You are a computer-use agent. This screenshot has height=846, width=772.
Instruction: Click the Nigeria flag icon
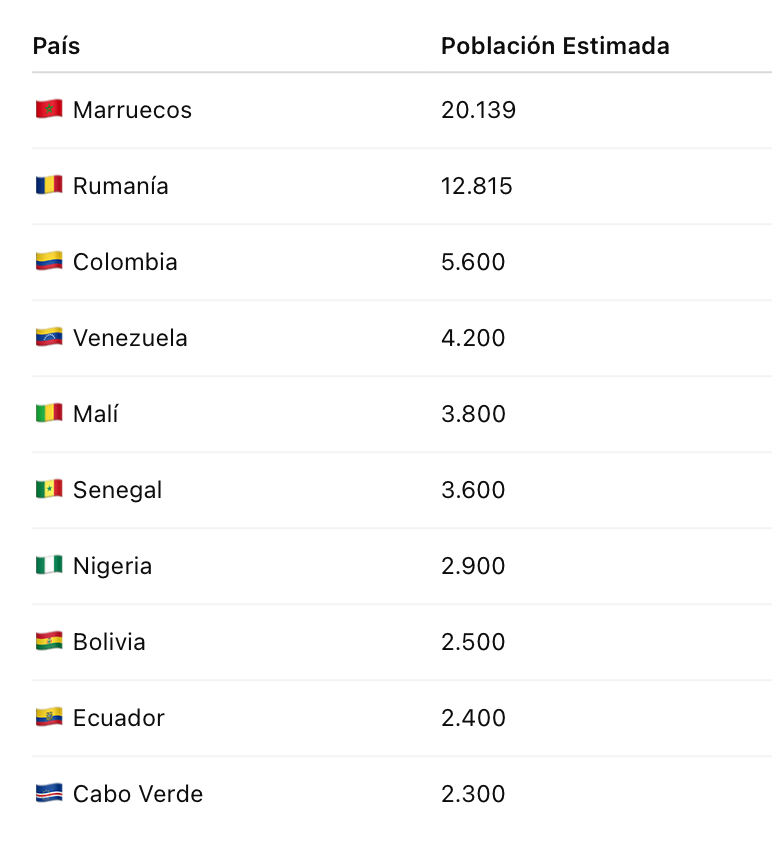tap(49, 565)
